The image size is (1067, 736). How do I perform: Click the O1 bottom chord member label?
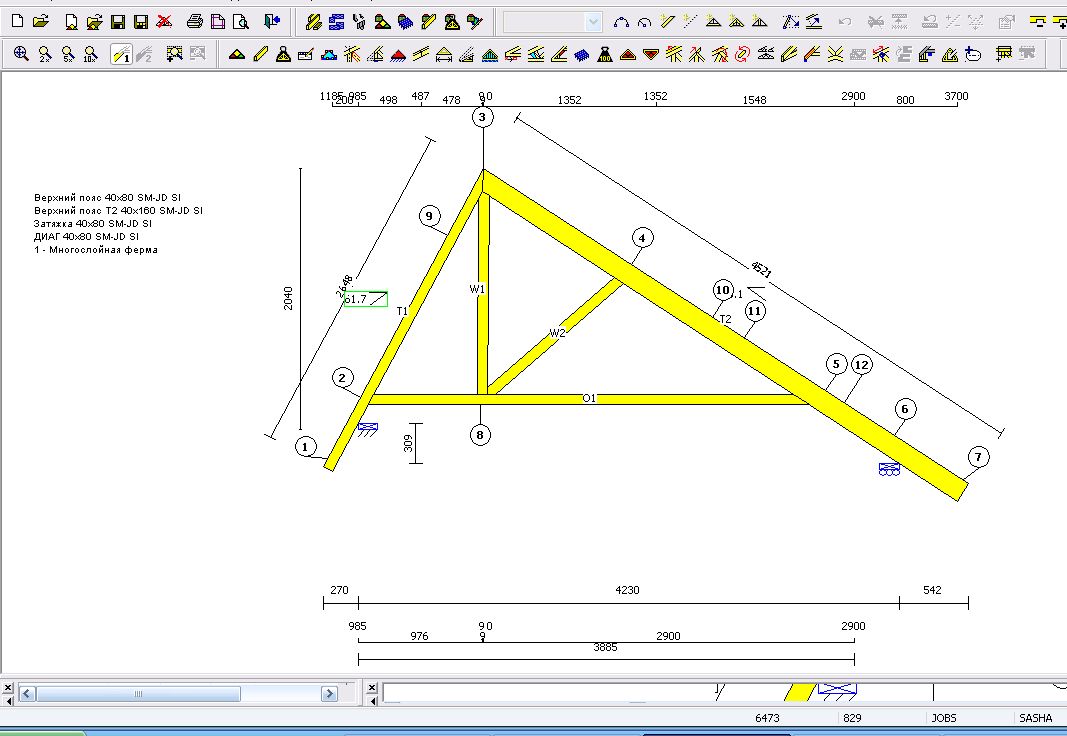click(589, 398)
